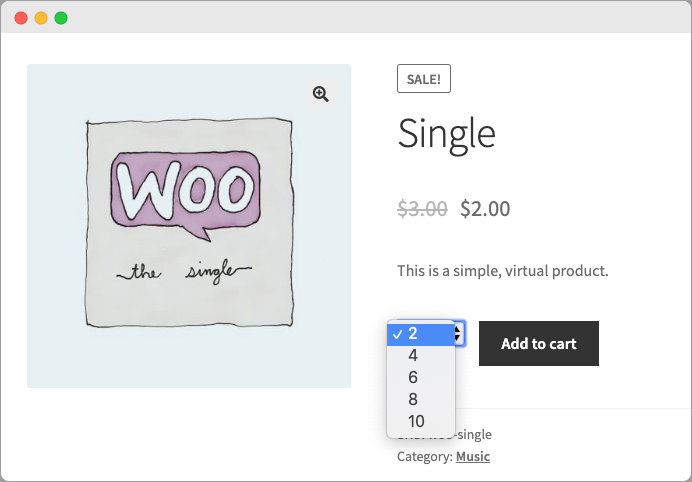Click the quantity select up-down arrows
692x482 pixels.
[x=459, y=334]
